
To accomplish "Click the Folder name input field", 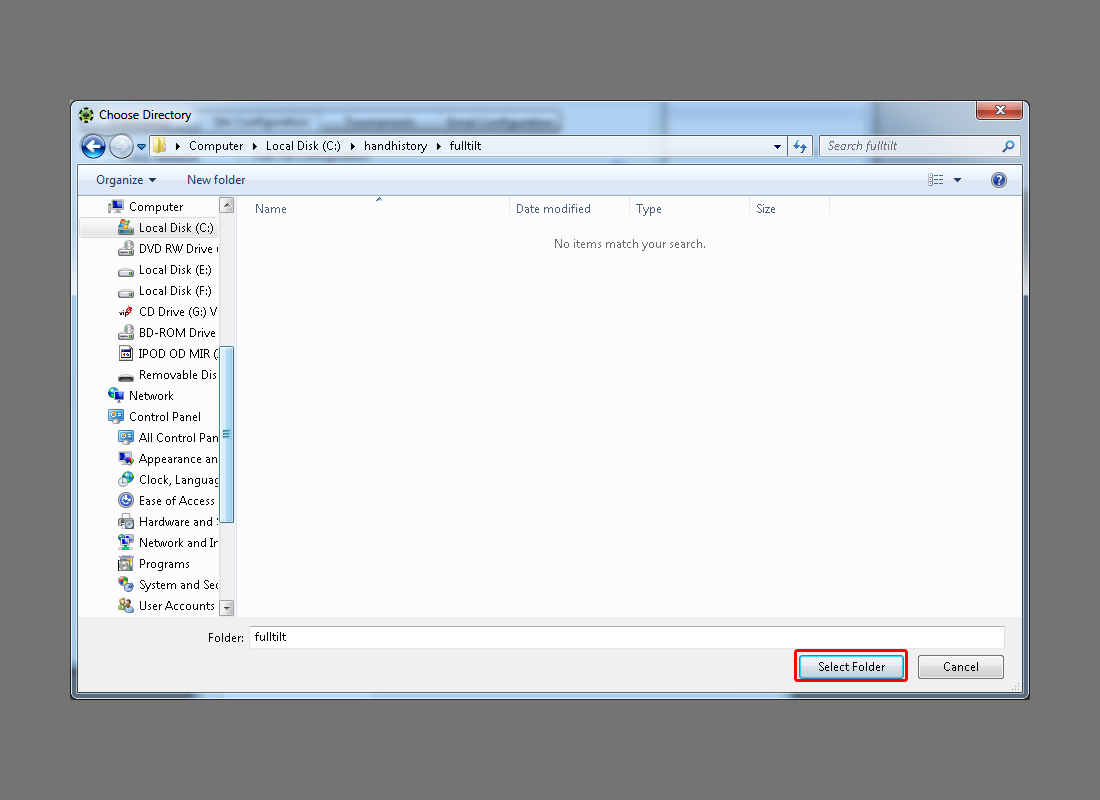I will pyautogui.click(x=625, y=637).
